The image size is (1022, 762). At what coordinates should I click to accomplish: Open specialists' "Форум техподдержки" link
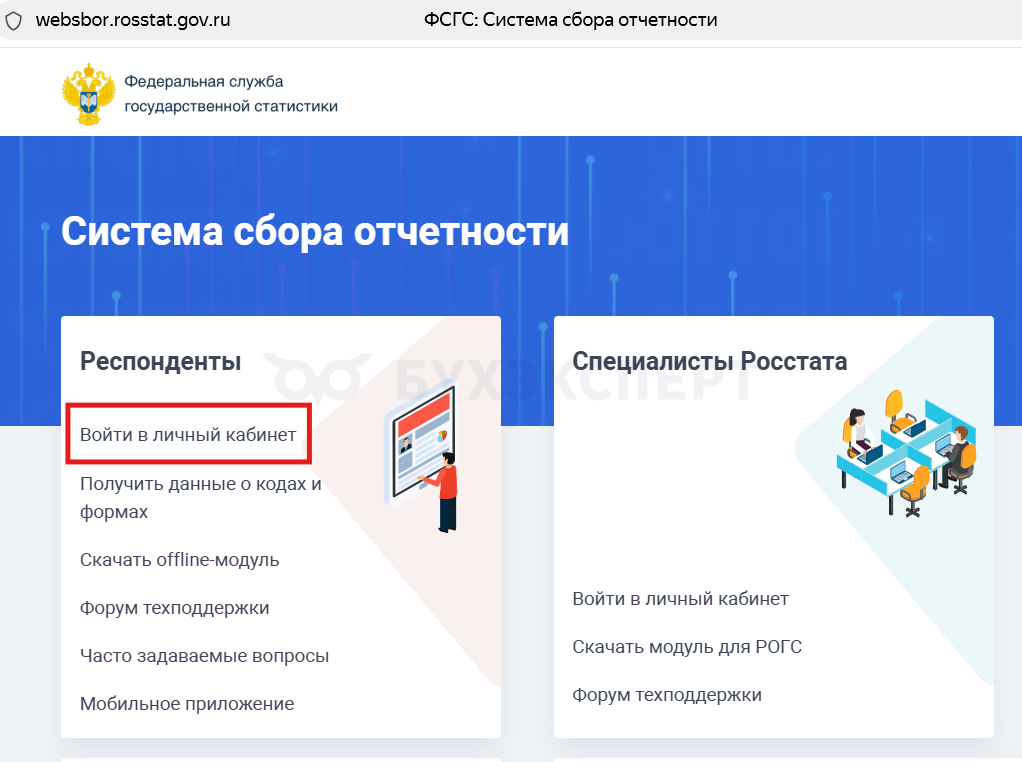tap(667, 695)
